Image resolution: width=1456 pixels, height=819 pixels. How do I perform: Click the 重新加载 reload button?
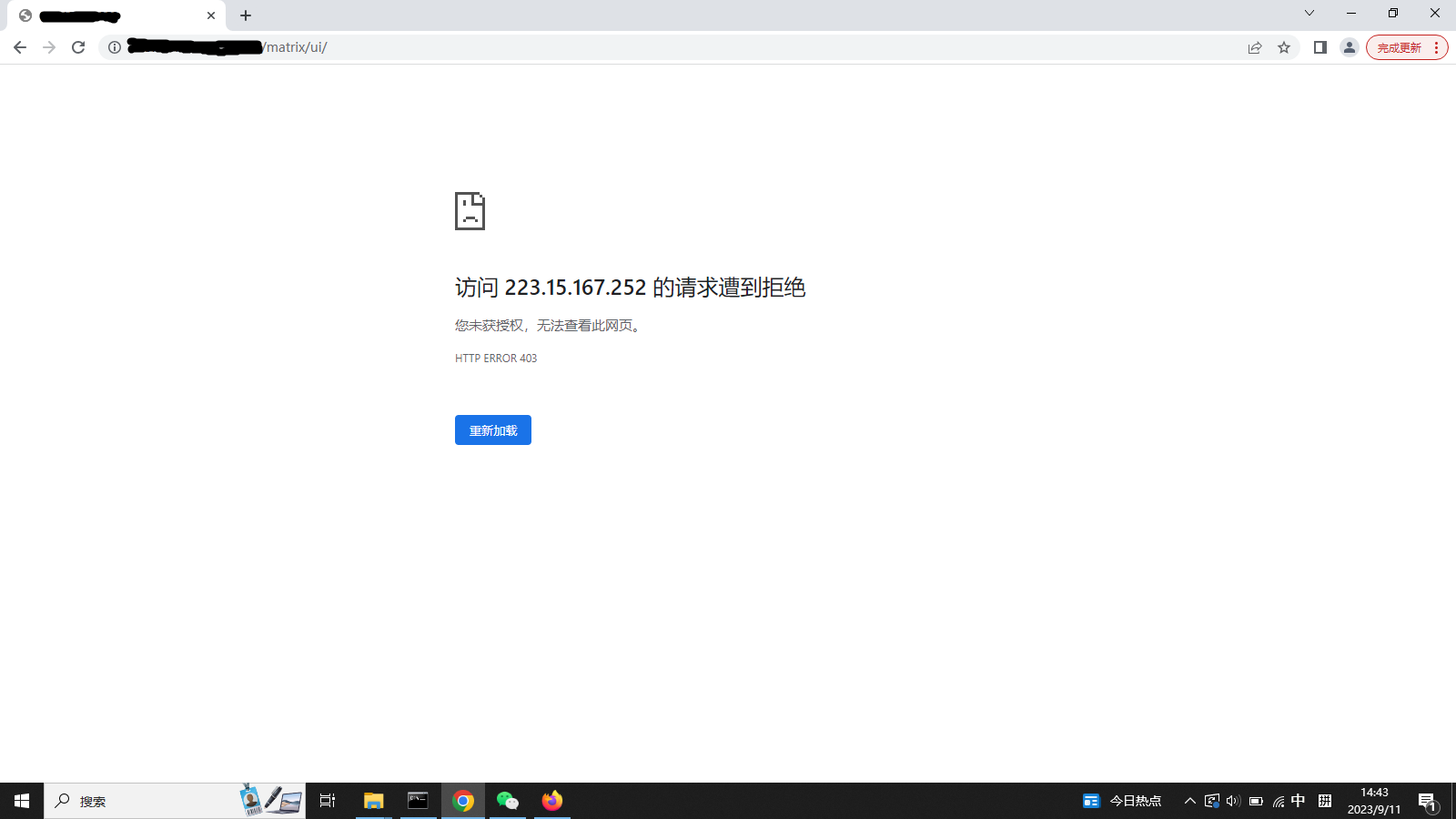click(493, 430)
